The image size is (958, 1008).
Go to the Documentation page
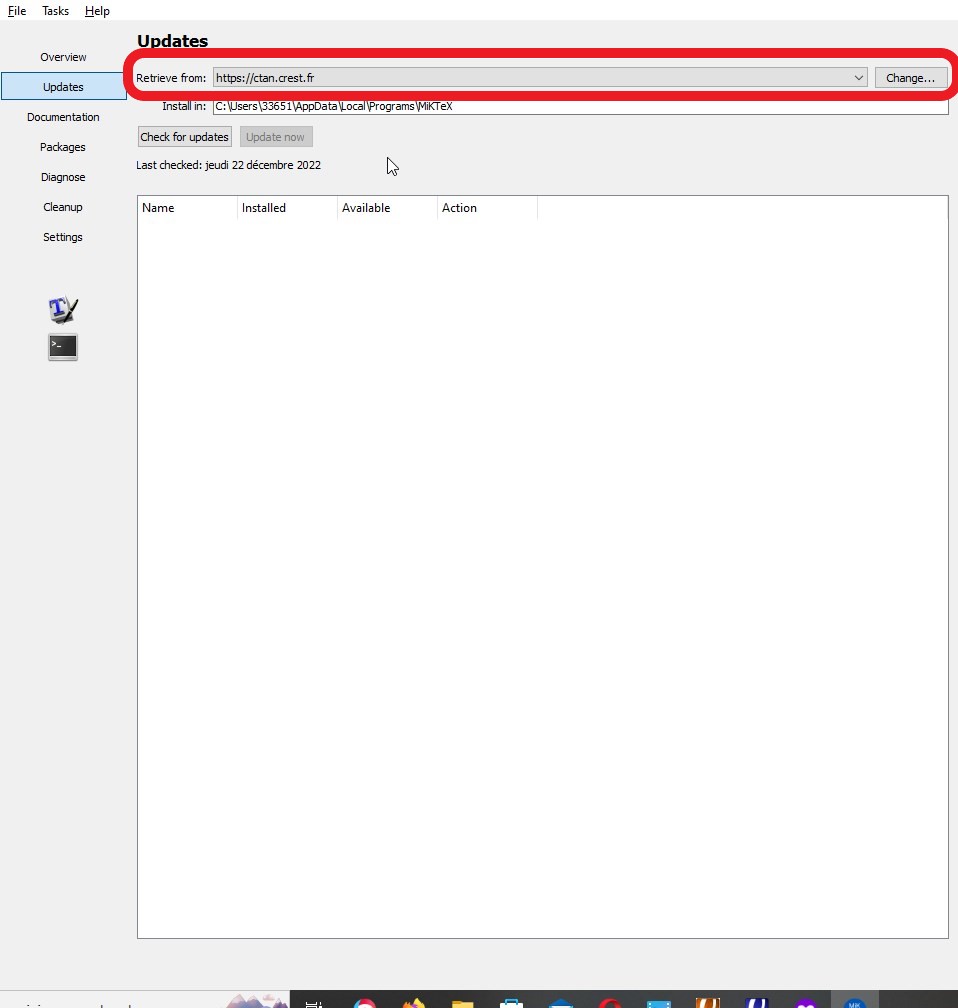click(63, 117)
